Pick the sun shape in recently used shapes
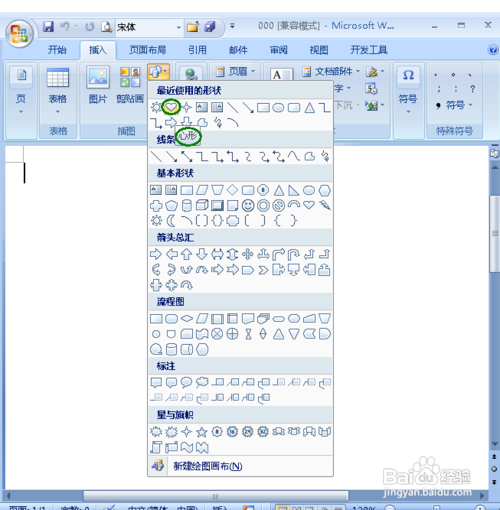 [x=156, y=107]
